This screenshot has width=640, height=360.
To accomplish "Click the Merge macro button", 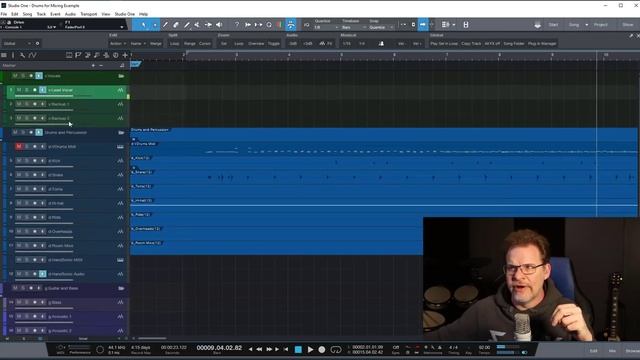I will tap(156, 44).
